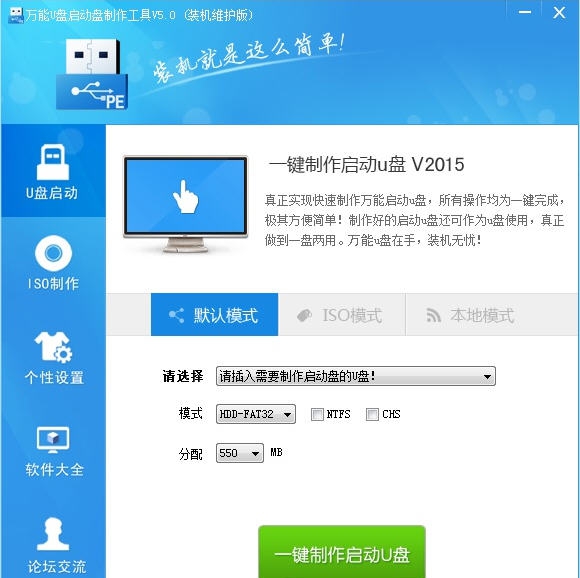Click the green 一键制作启动U盘 button
The image size is (580, 578).
342,552
